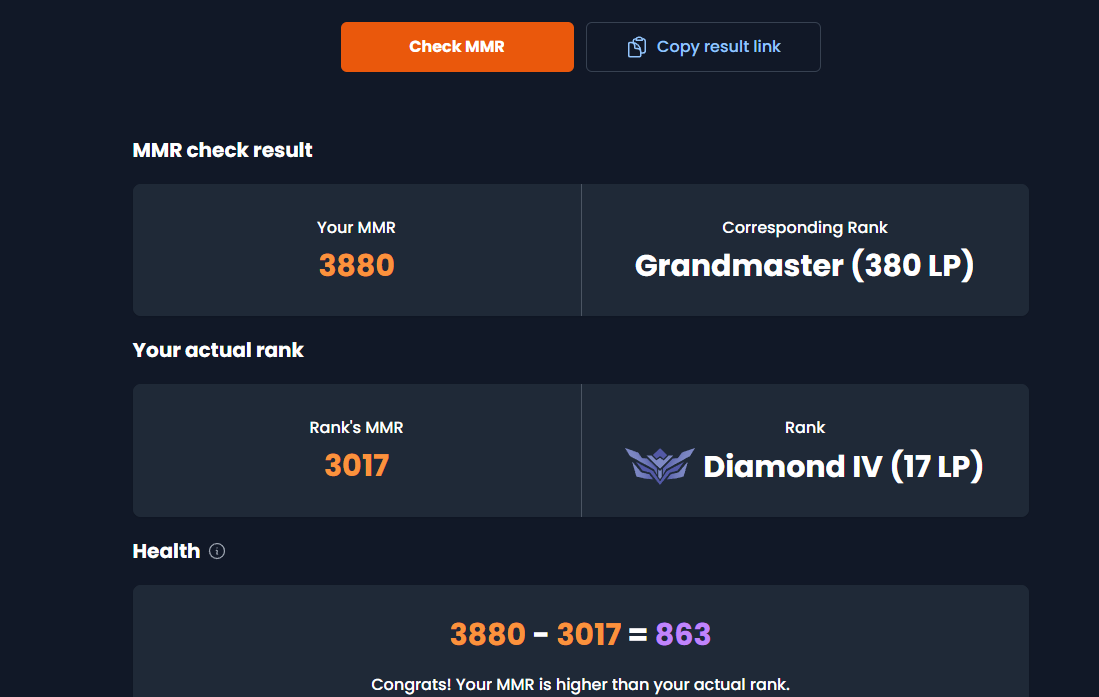The height and width of the screenshot is (697, 1099).
Task: Click the Grandmaster (380 LP) corresponding rank text
Action: [805, 265]
